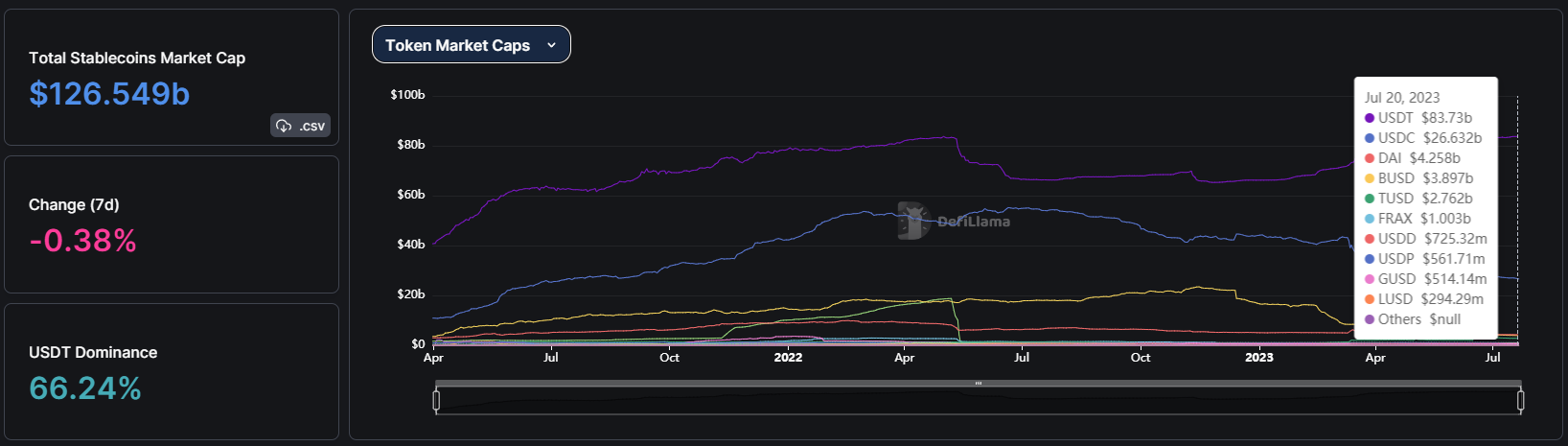
Task: Click the DAI legend marker in tooltip
Action: (1370, 158)
